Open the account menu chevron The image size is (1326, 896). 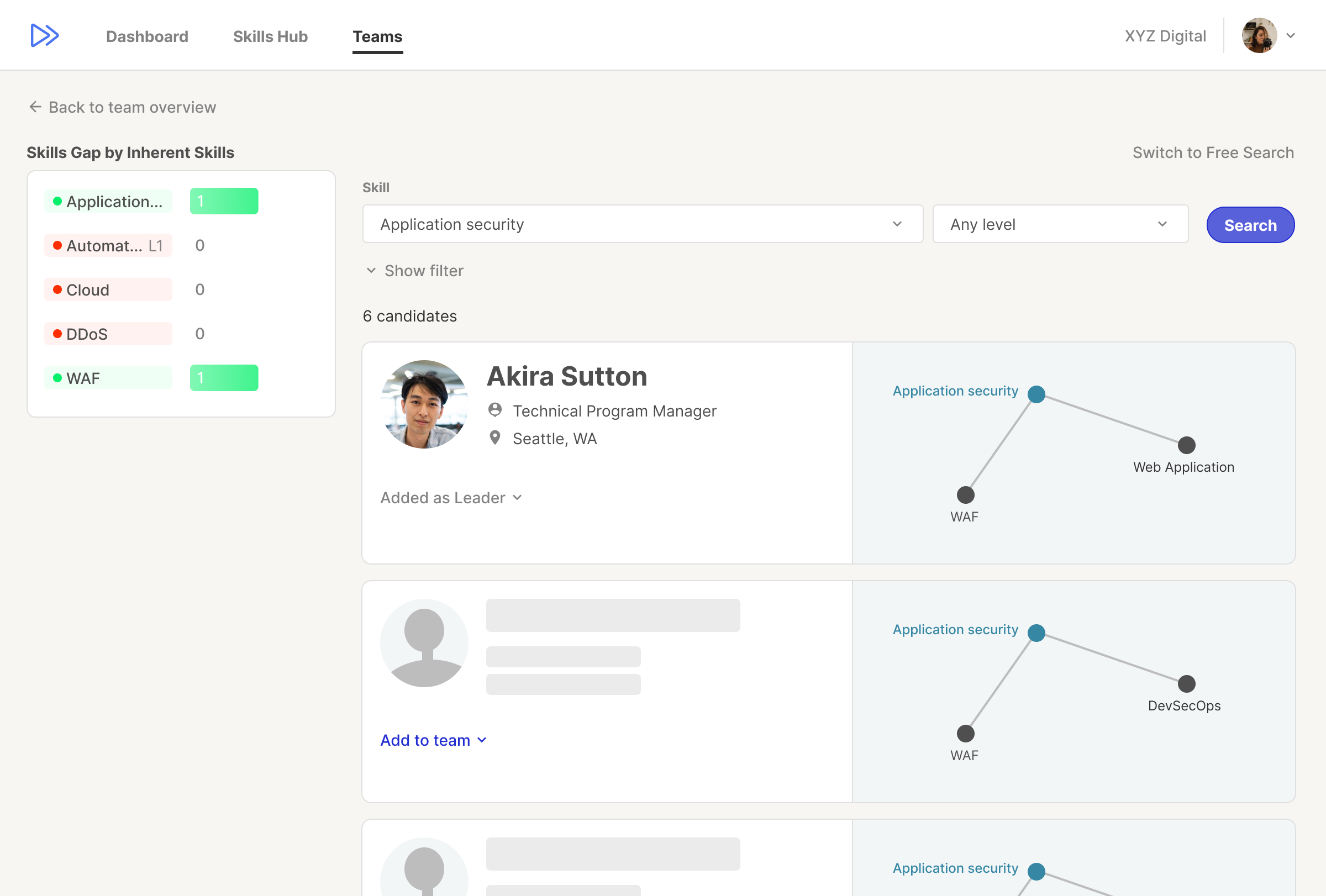coord(1291,35)
